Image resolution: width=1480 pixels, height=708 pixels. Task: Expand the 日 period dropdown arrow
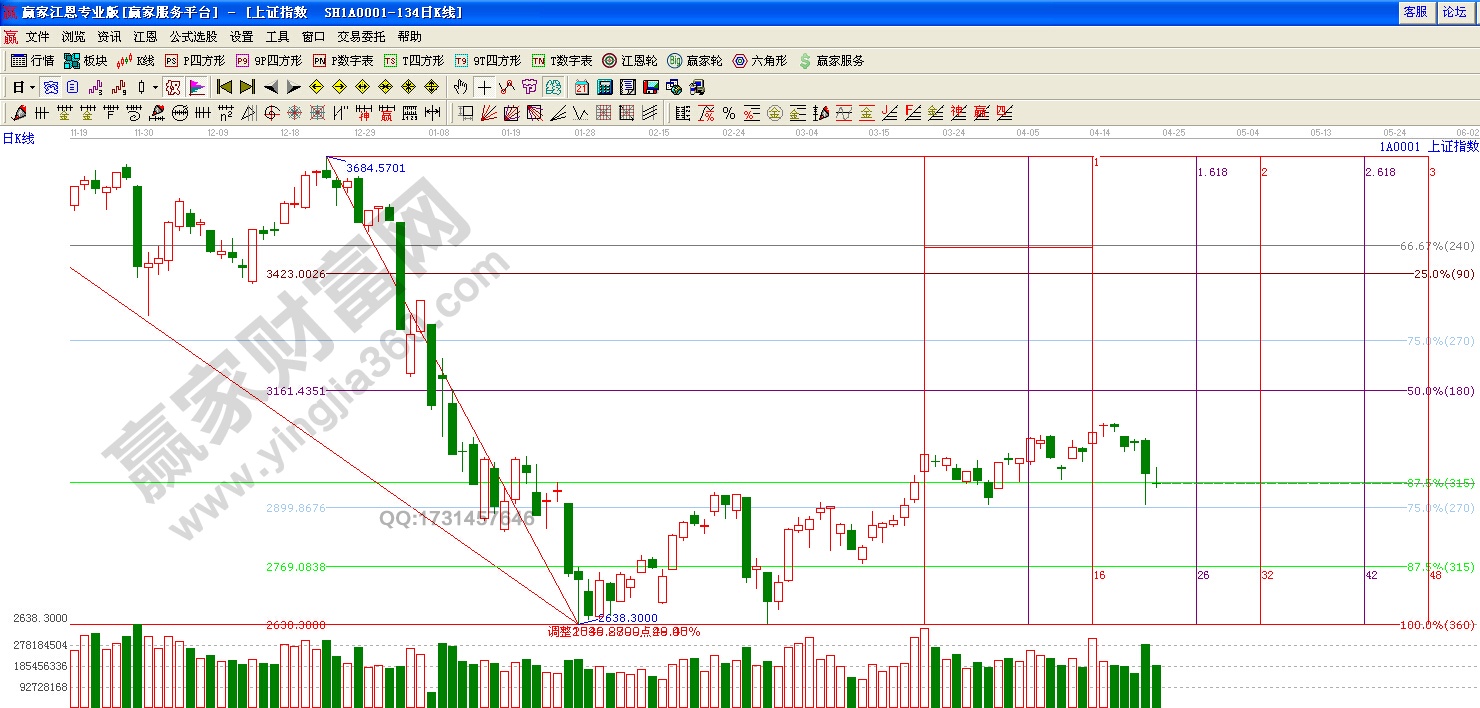click(32, 87)
